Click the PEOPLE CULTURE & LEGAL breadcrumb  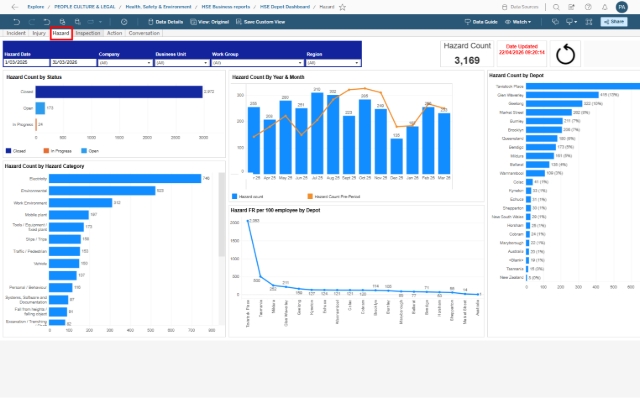point(84,7)
